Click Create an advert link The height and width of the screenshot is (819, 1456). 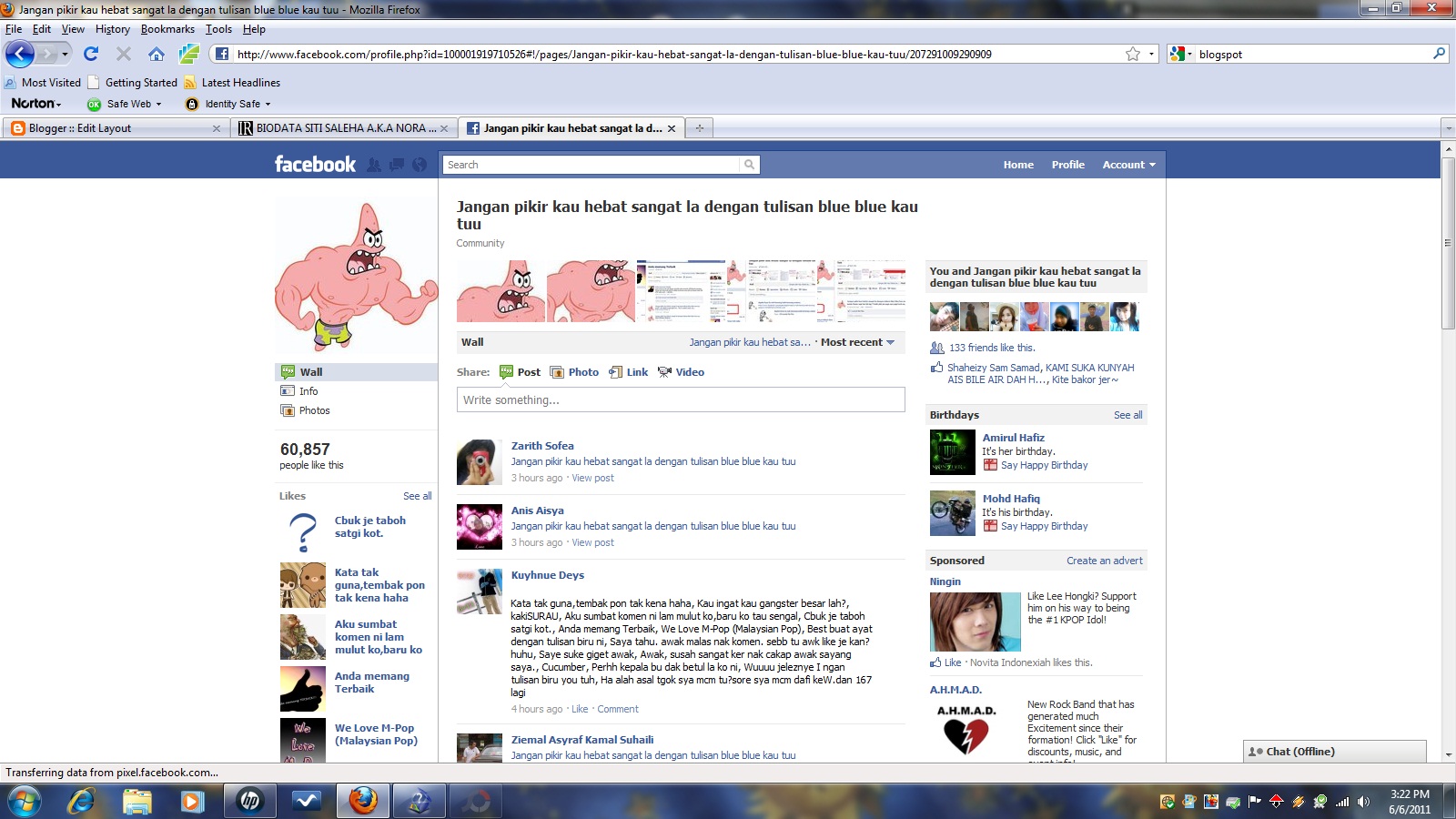click(1105, 561)
